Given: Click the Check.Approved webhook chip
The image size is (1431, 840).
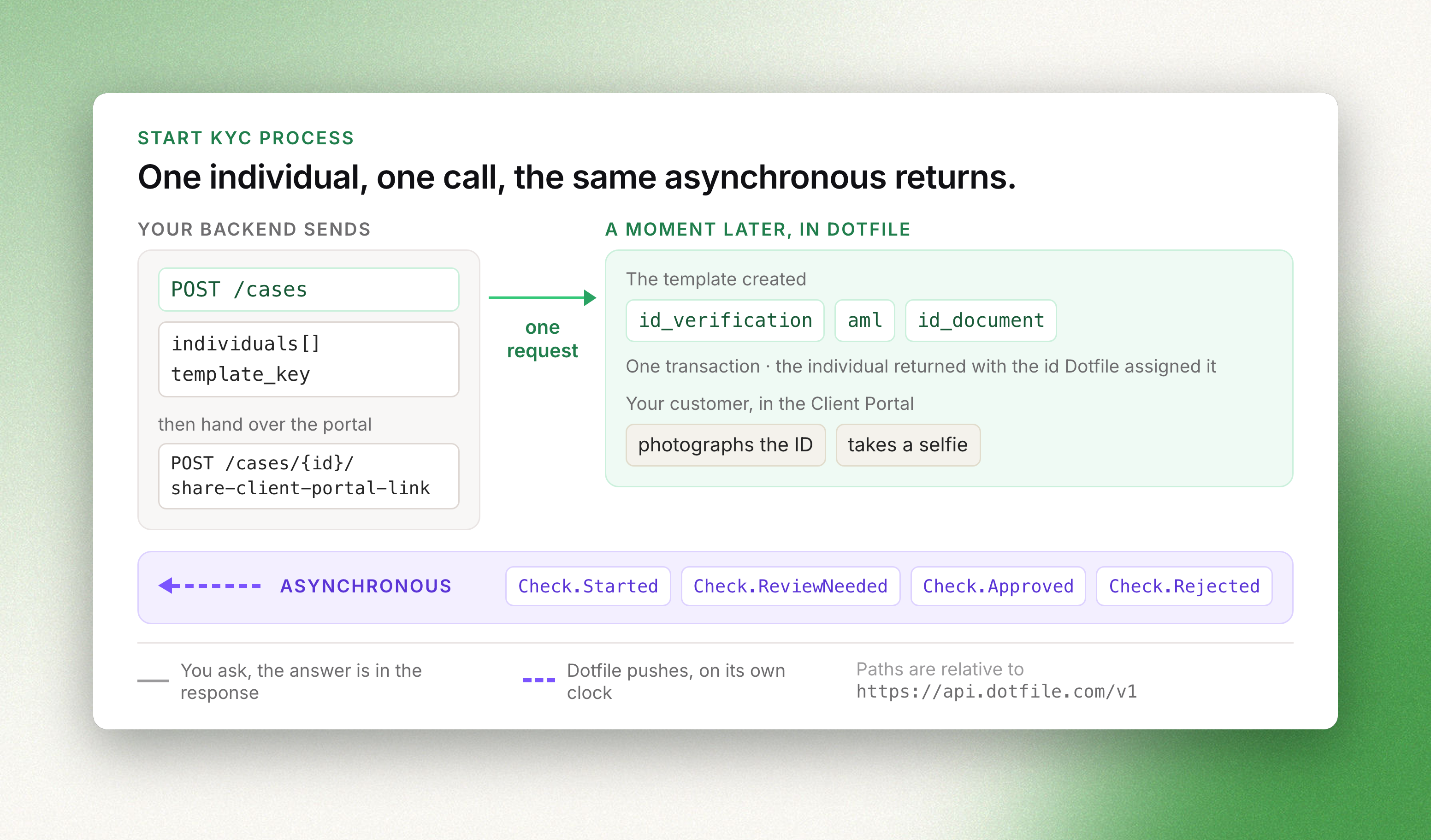Looking at the screenshot, I should 998,586.
